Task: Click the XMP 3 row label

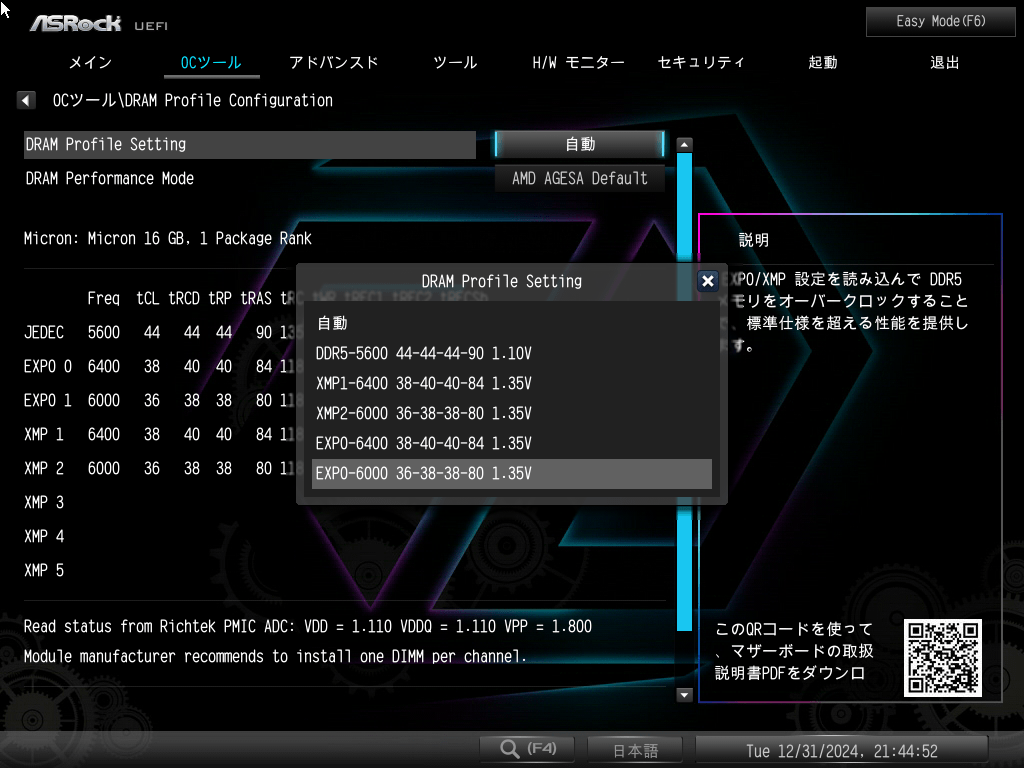Action: point(44,502)
